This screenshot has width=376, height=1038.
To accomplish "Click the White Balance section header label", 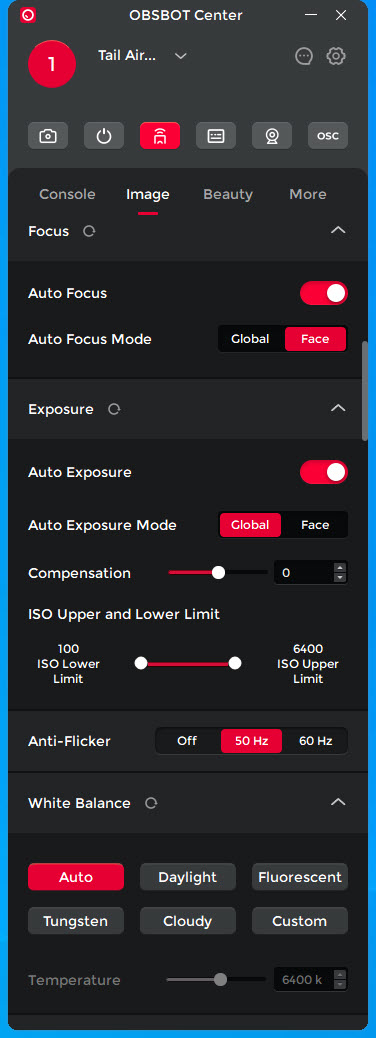I will pos(79,803).
